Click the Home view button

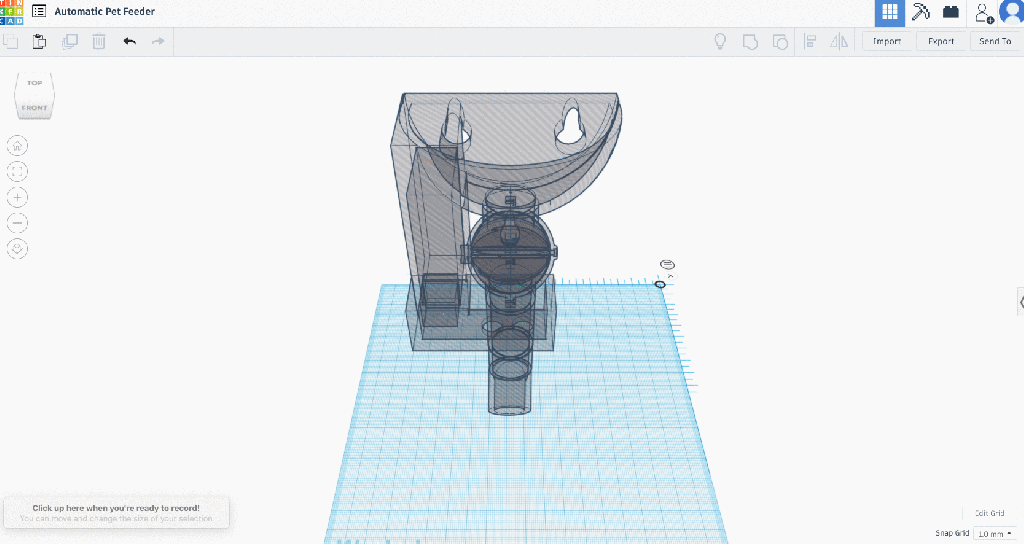(x=18, y=146)
